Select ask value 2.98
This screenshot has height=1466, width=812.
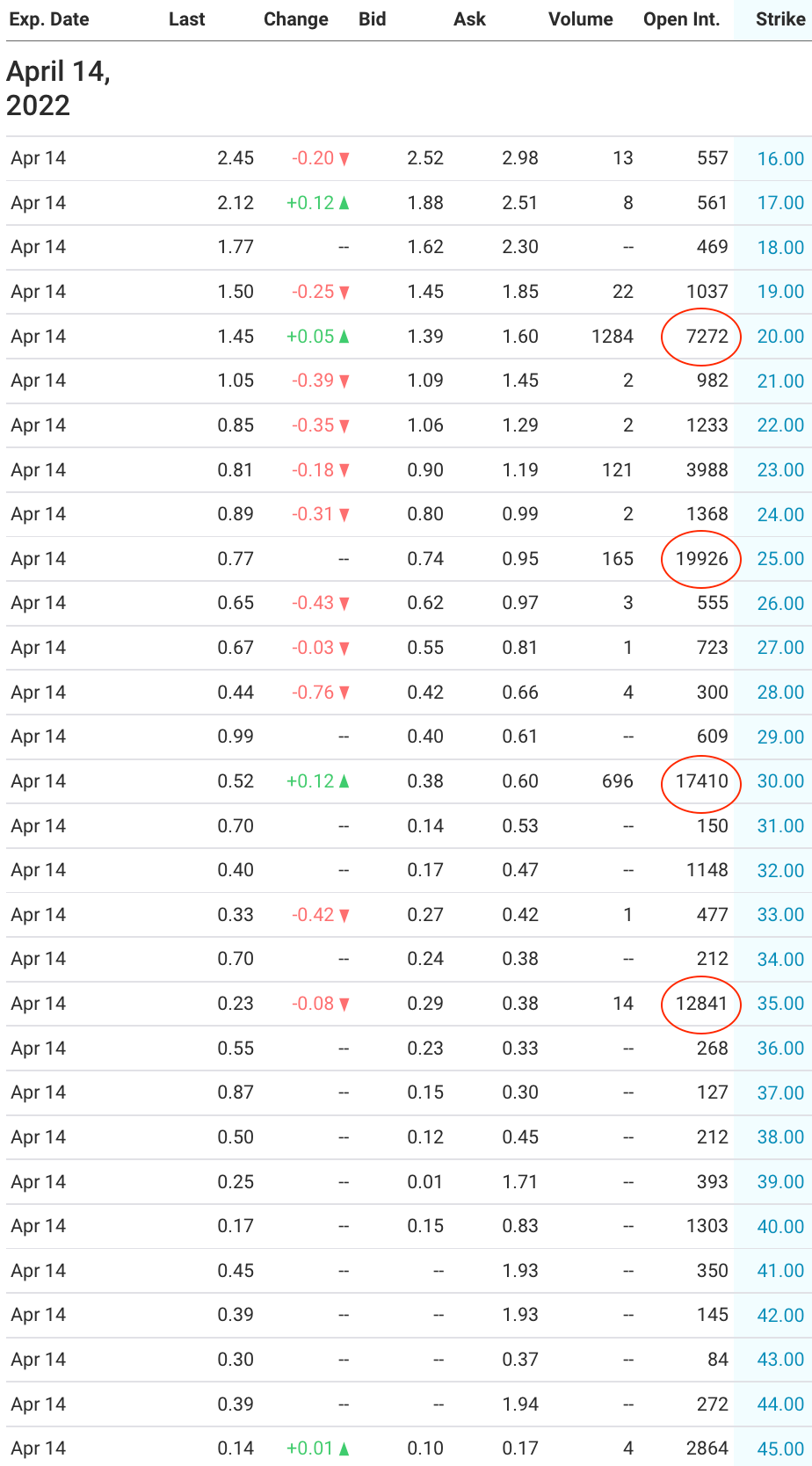click(520, 158)
